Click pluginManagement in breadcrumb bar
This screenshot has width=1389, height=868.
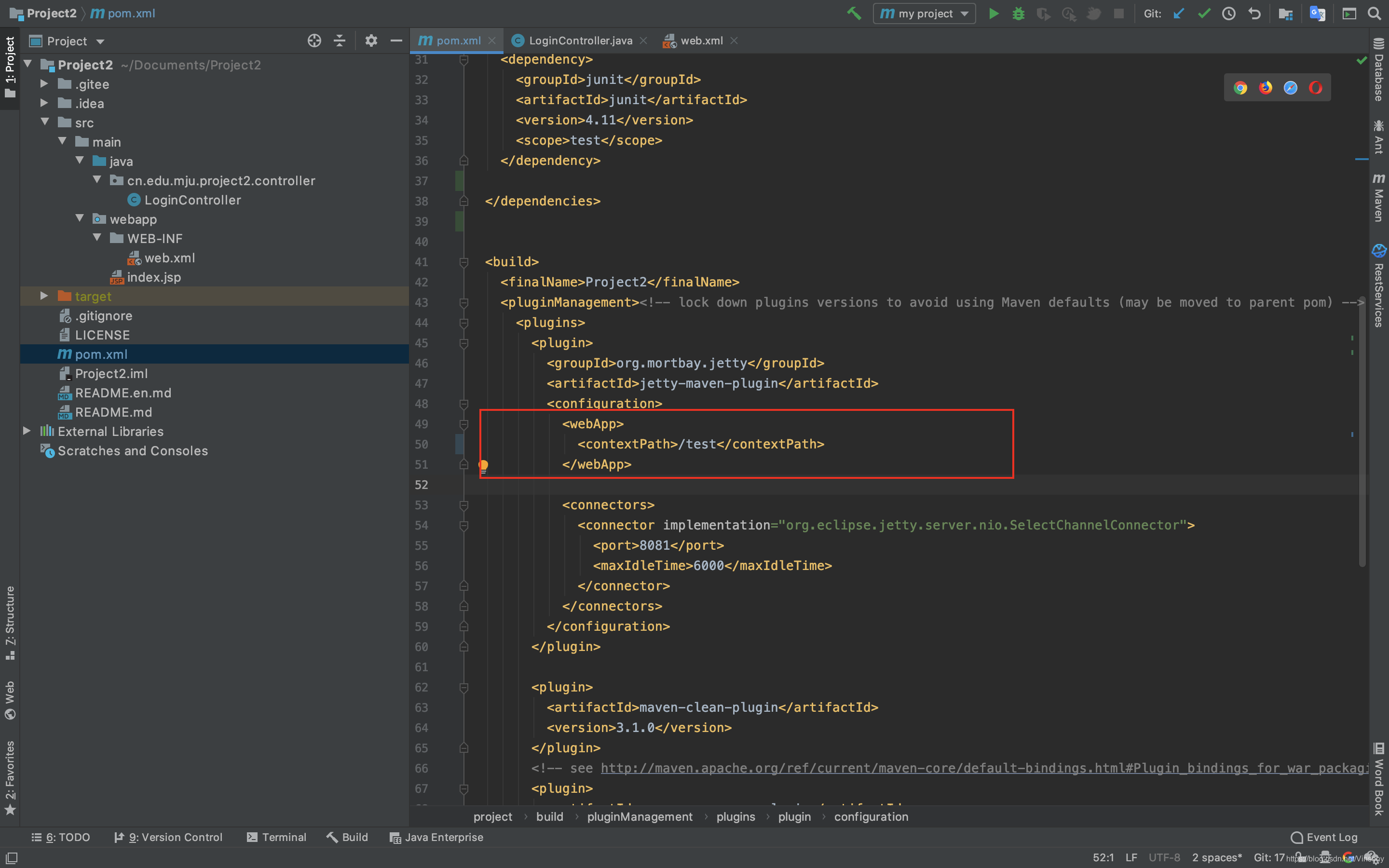[640, 817]
